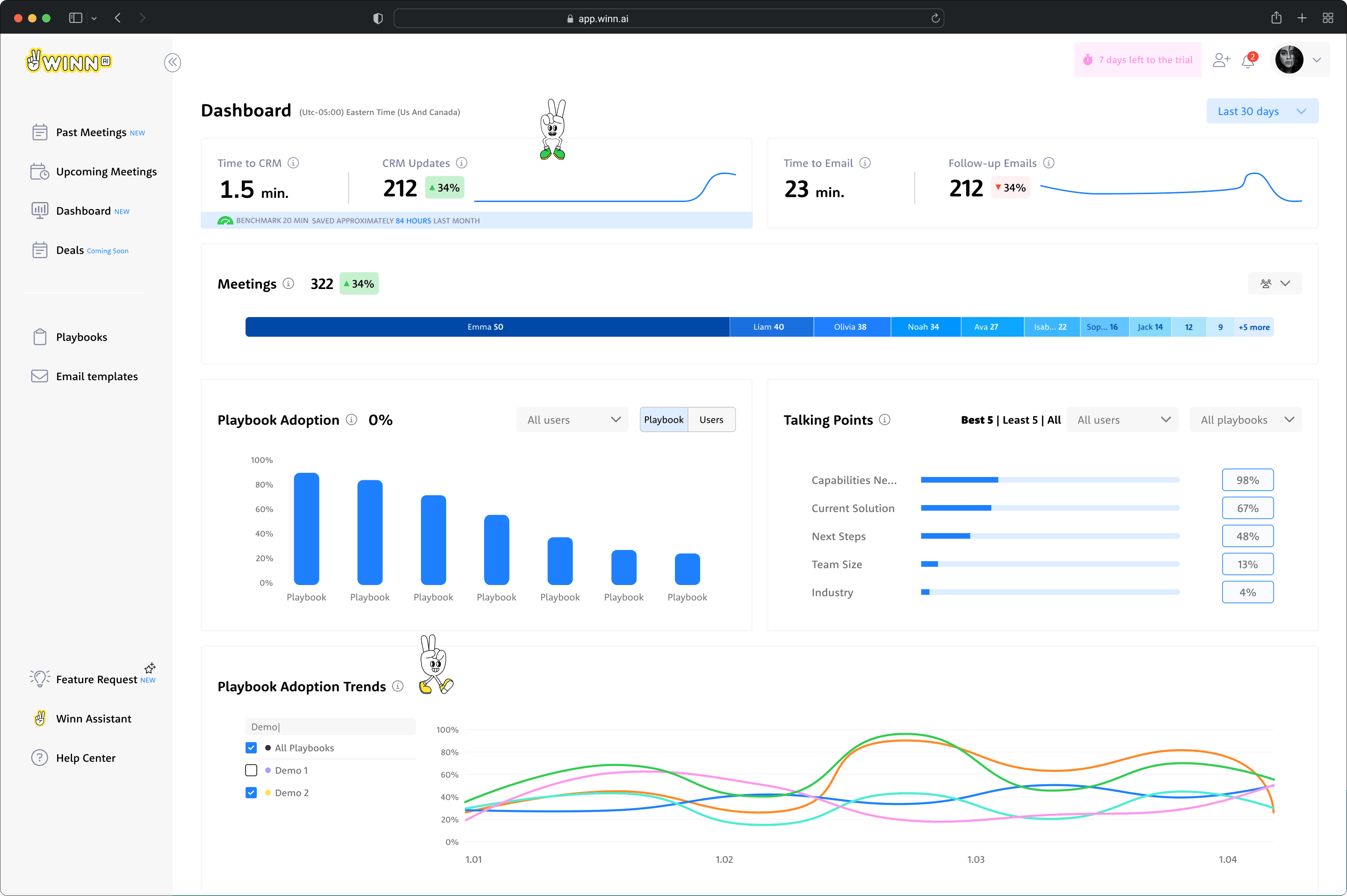Reload the page in browser toolbar

[x=935, y=18]
